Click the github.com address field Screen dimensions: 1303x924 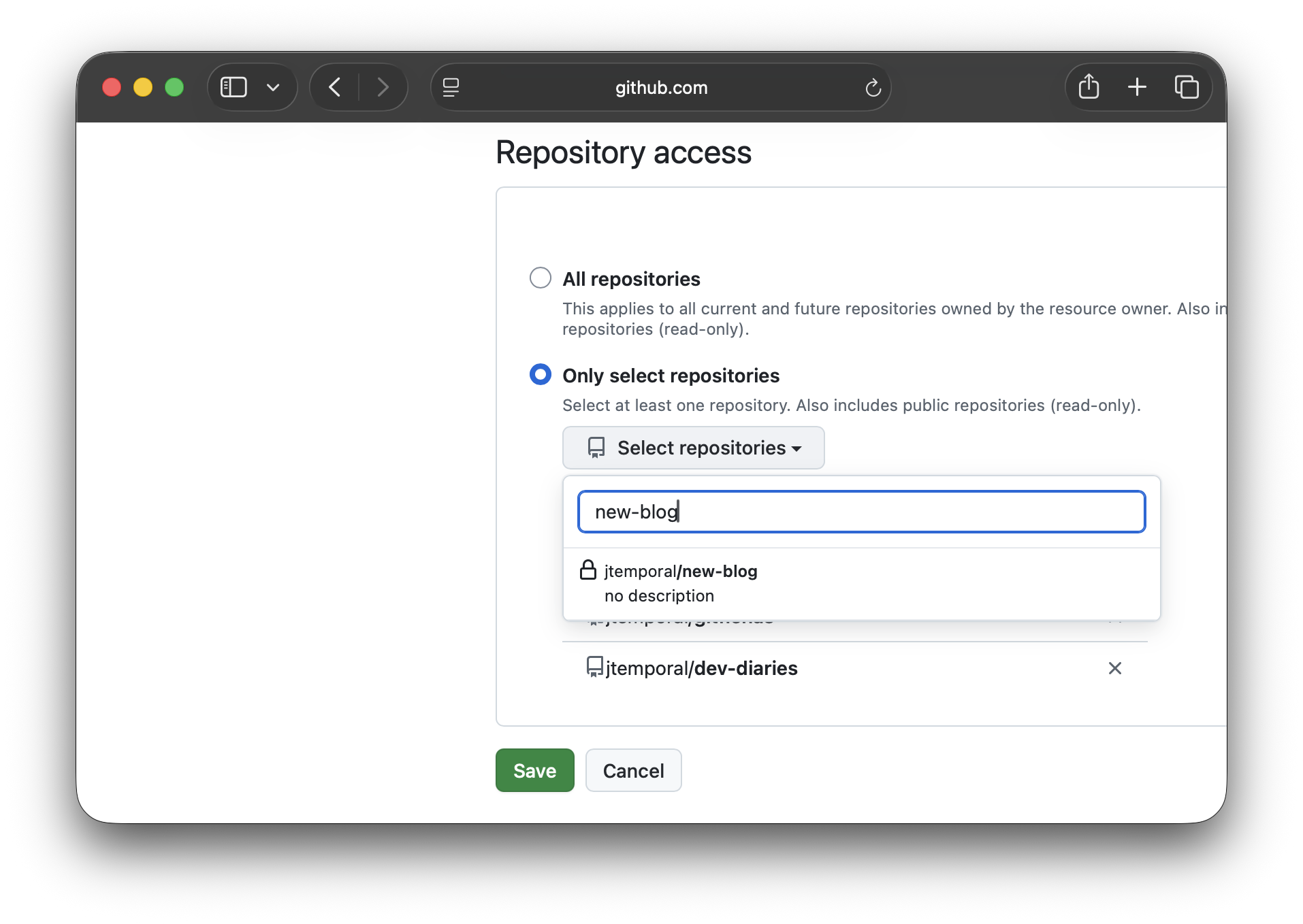tap(661, 87)
